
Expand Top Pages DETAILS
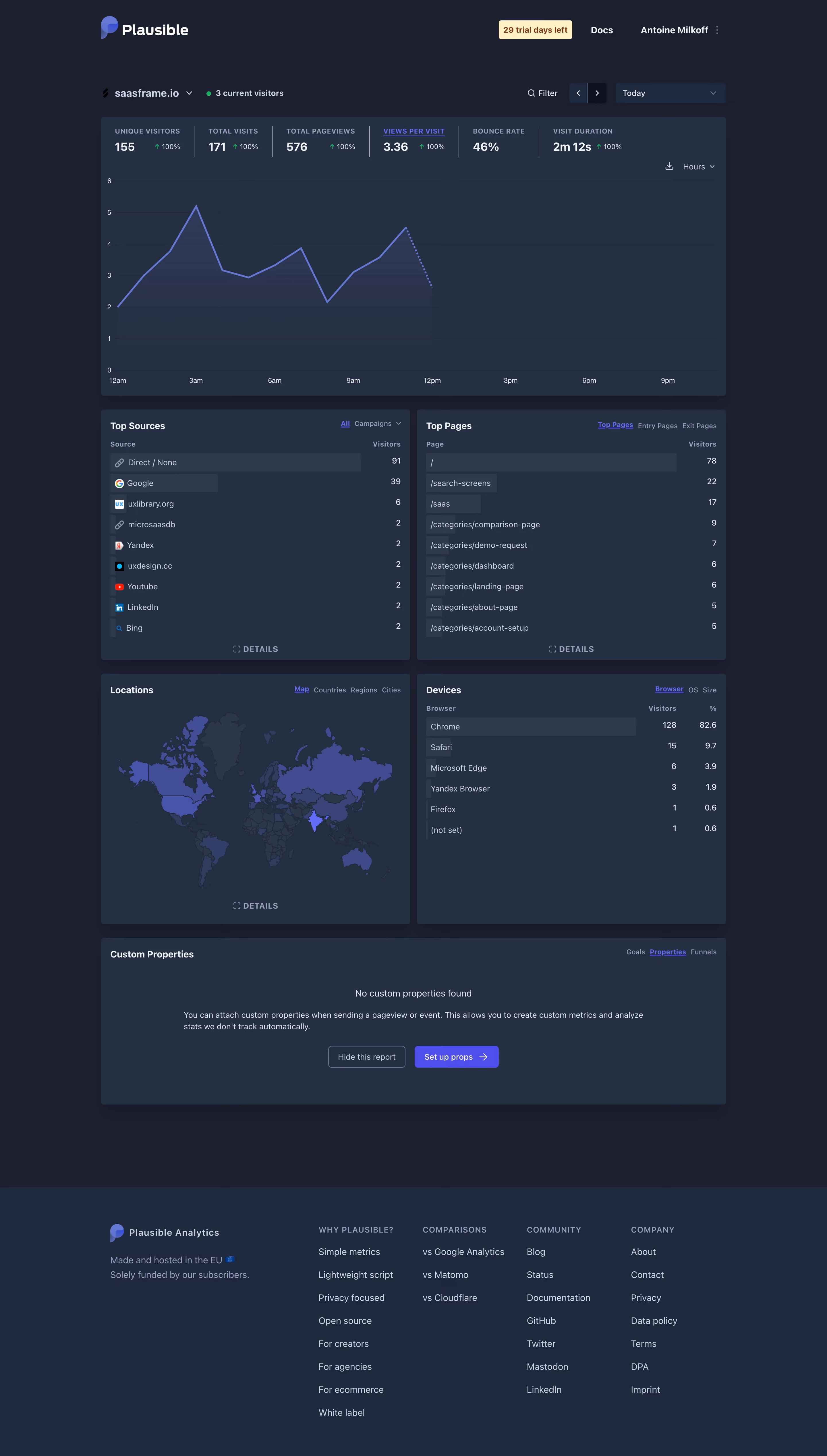(571, 649)
